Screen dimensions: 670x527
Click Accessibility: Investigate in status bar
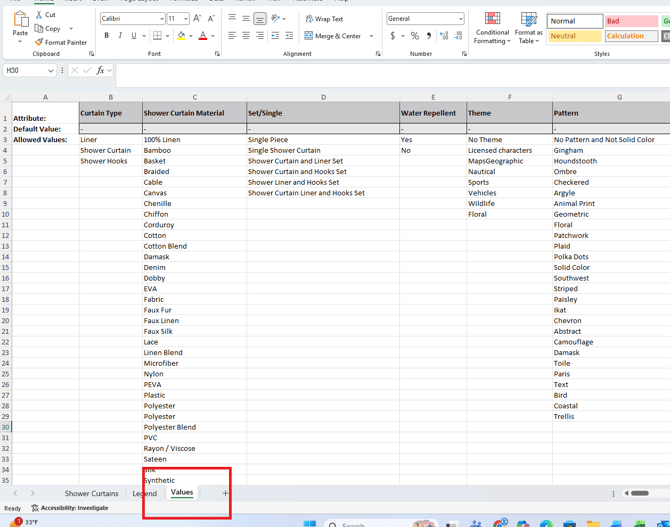69,508
